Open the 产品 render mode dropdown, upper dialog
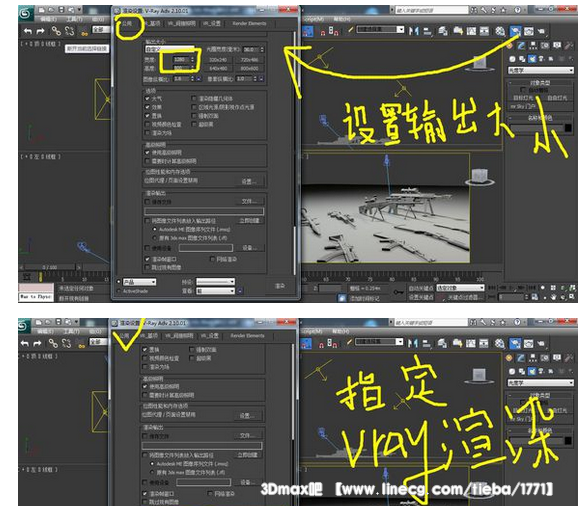582x506 pixels. (x=139, y=282)
